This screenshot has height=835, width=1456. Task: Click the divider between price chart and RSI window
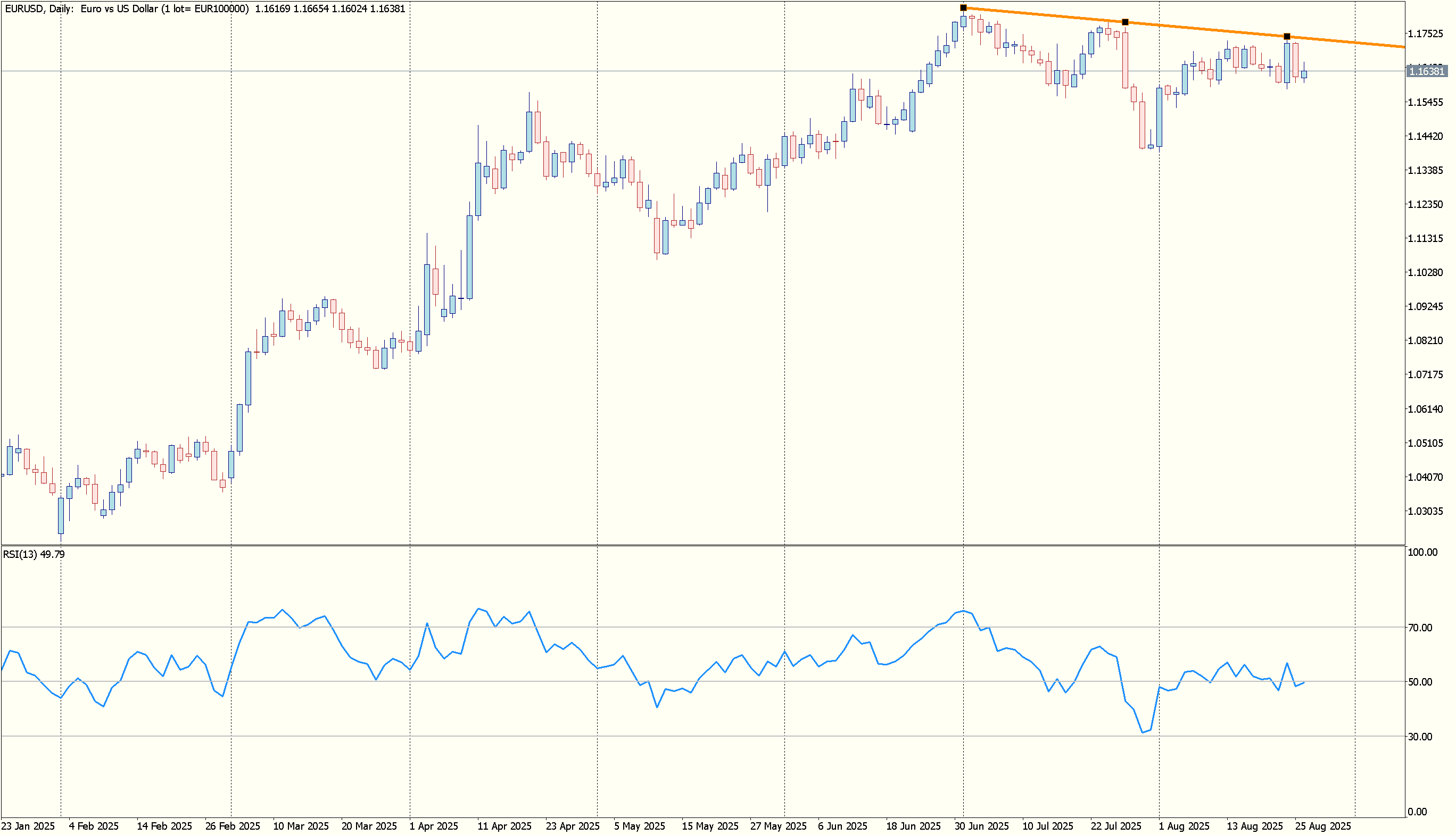click(x=689, y=545)
